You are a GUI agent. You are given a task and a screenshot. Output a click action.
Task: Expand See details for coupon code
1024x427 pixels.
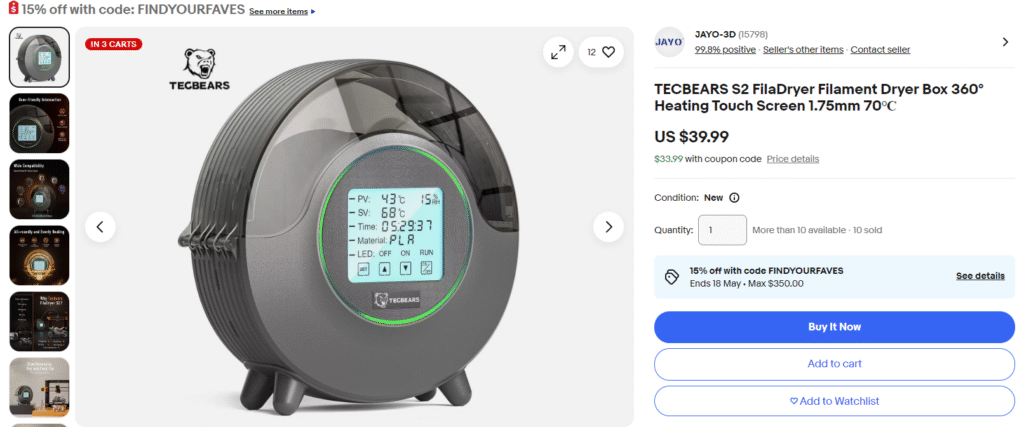pos(980,276)
